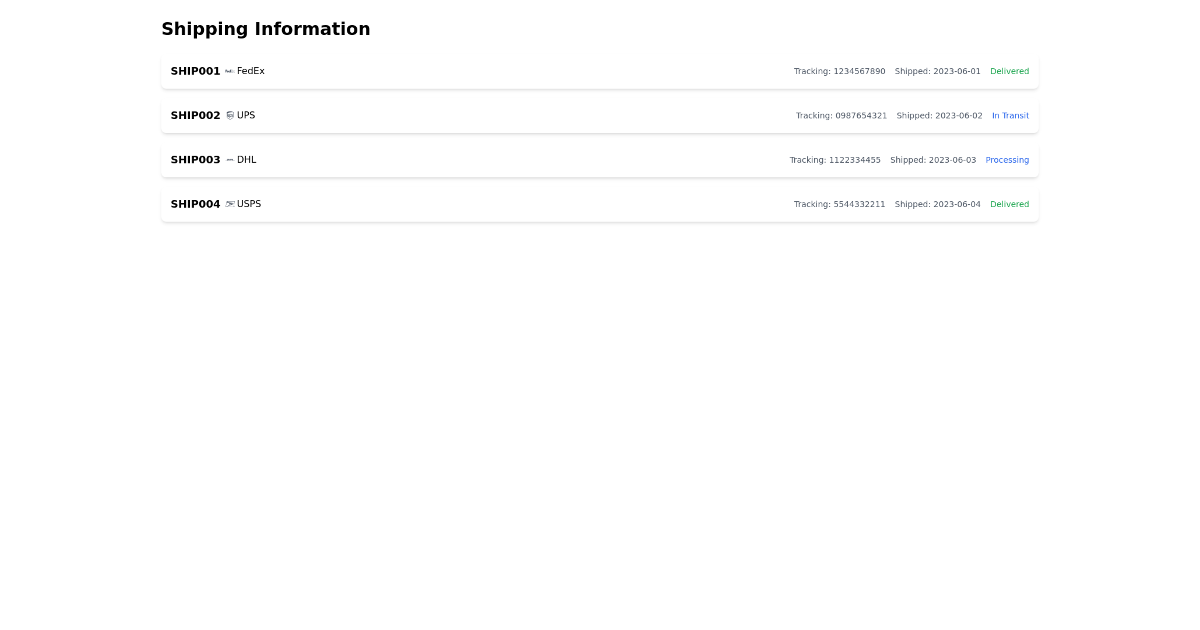The image size is (1200, 630).
Task: Click tracking number 0987654321
Action: pos(842,115)
